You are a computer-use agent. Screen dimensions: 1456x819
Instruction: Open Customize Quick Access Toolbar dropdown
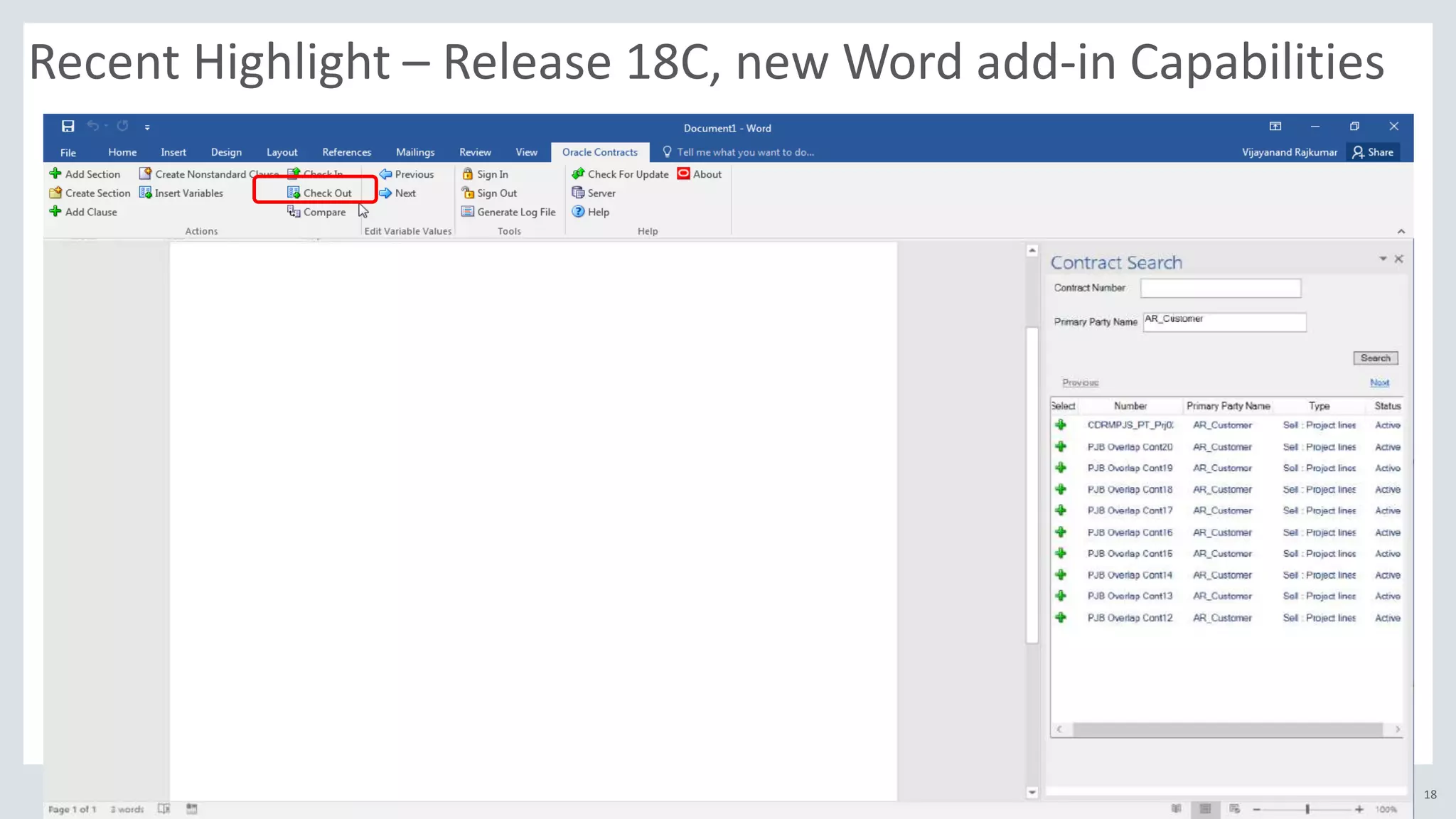click(147, 127)
